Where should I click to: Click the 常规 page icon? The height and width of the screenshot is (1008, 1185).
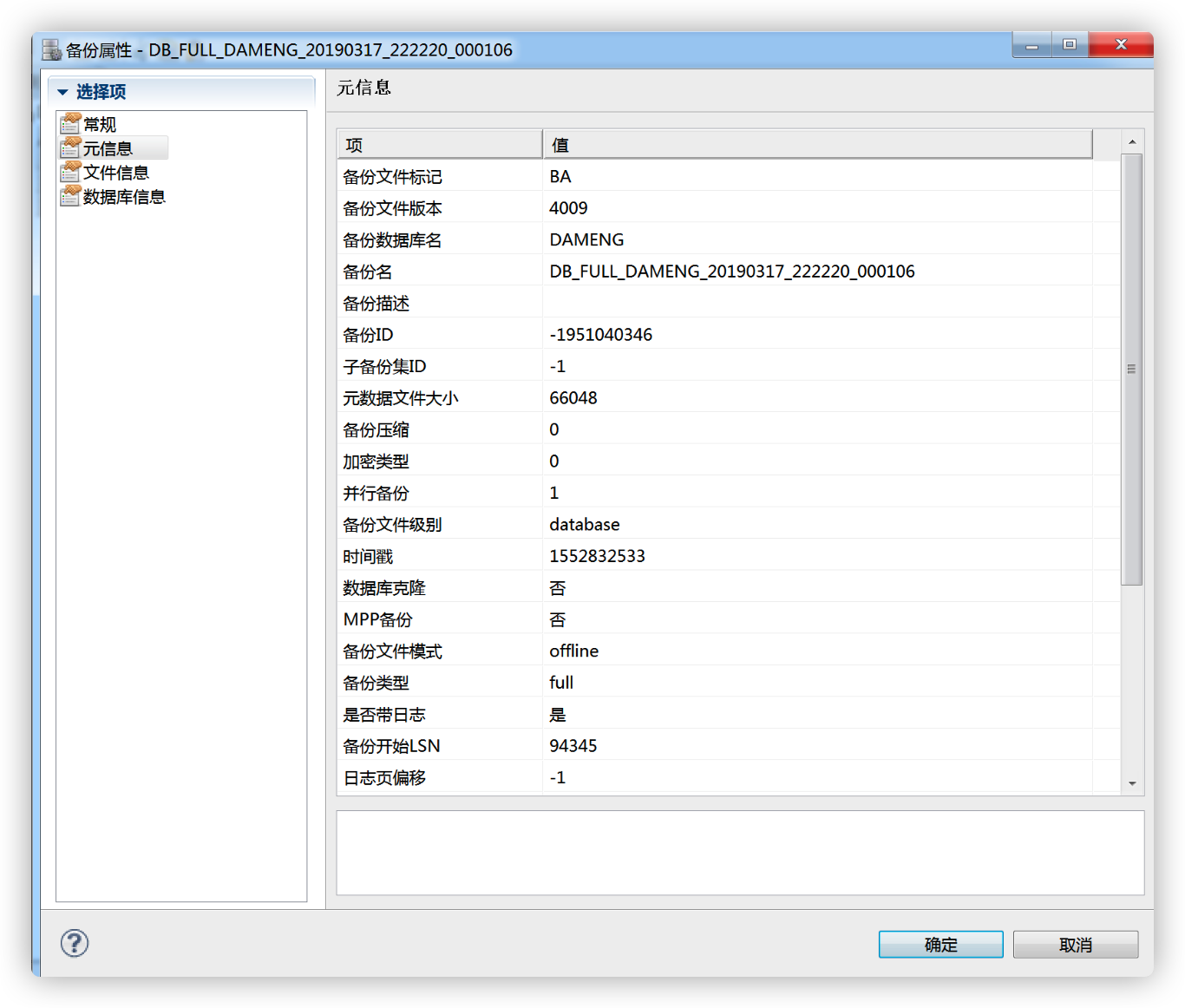point(70,123)
